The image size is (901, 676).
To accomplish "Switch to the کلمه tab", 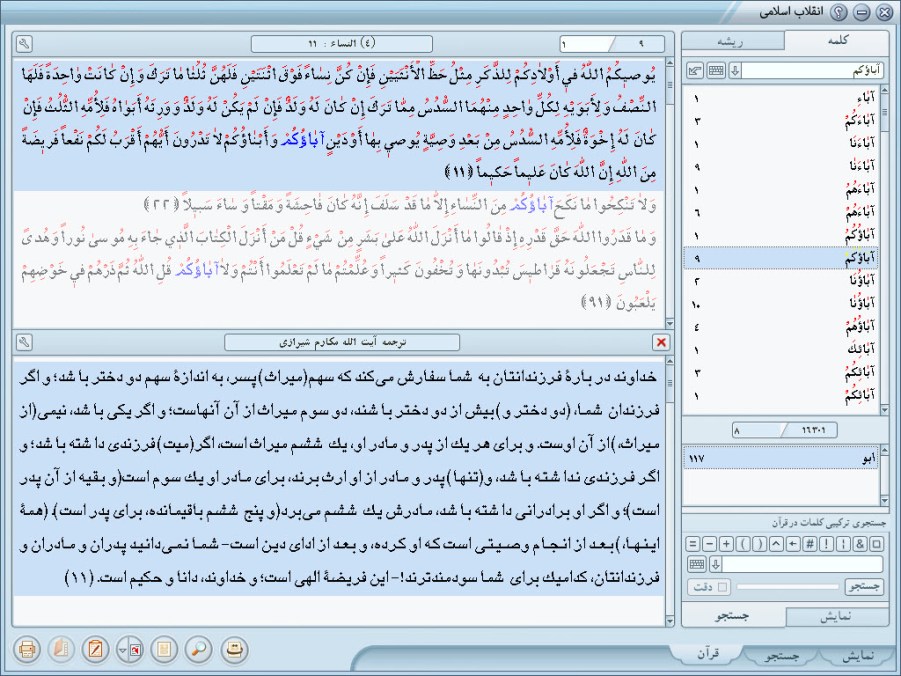I will [x=837, y=40].
